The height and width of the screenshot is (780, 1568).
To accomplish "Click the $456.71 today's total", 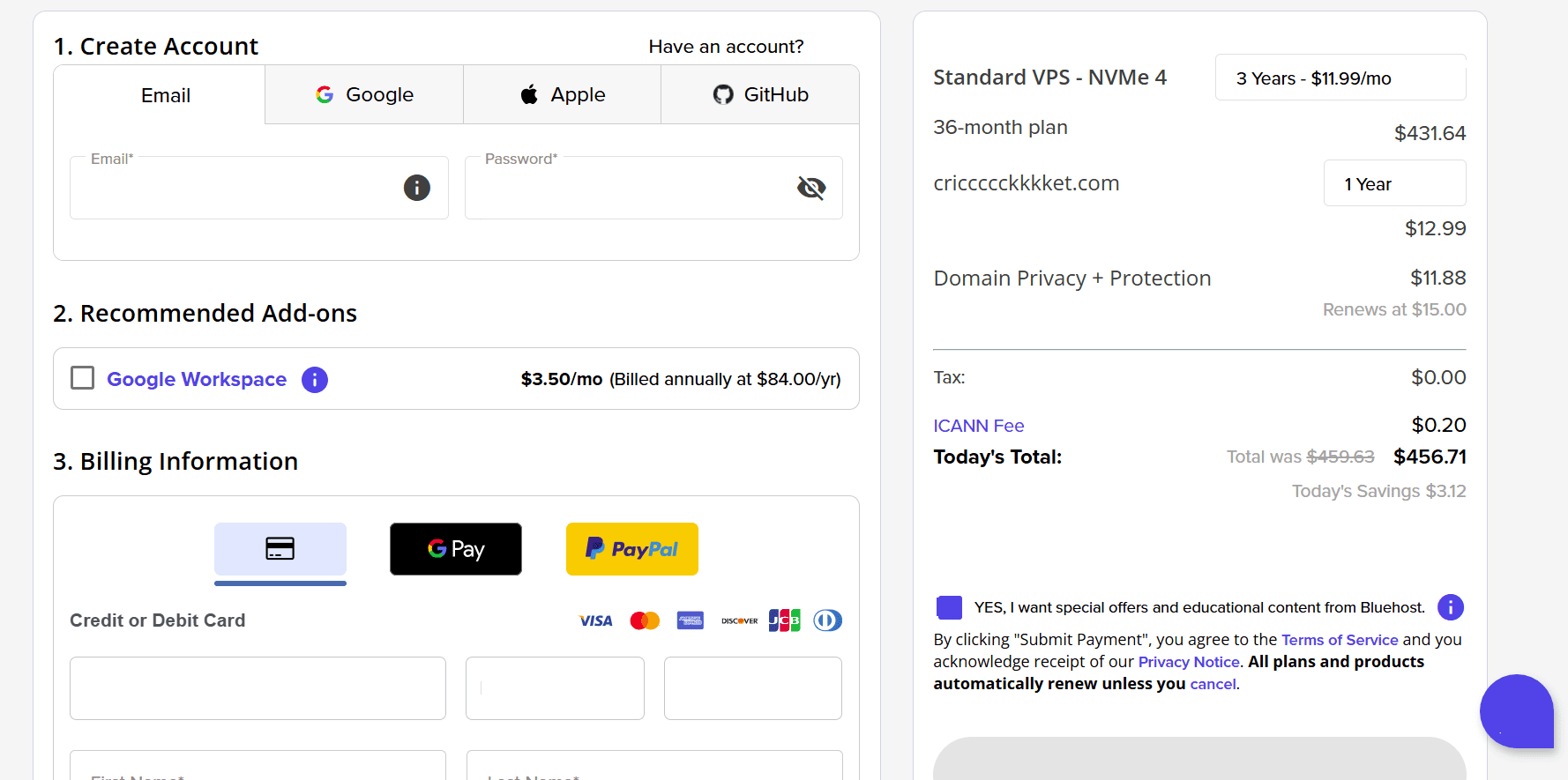I will pos(1430,457).
